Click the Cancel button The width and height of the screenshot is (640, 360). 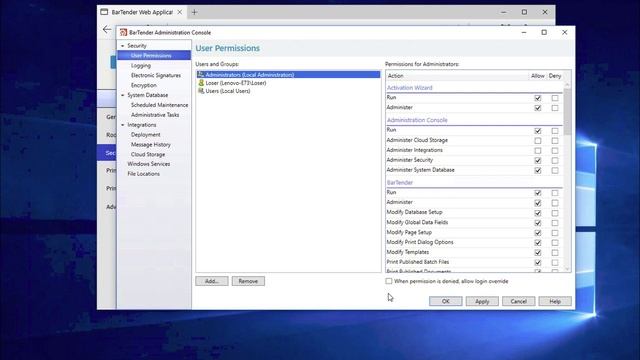(x=518, y=301)
